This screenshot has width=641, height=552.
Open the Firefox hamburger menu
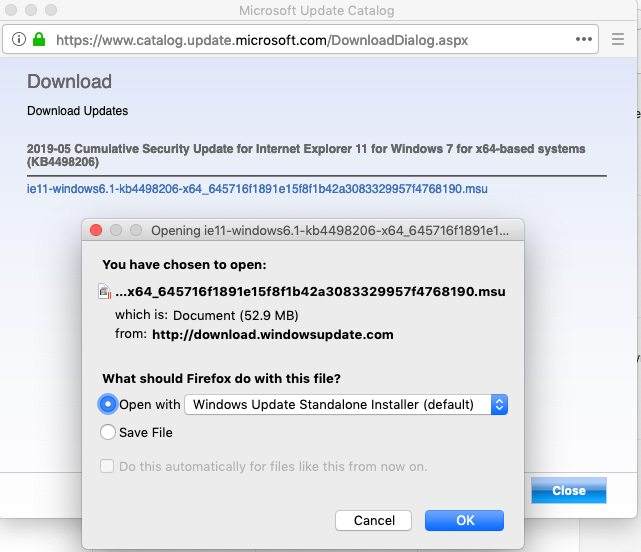pos(619,40)
